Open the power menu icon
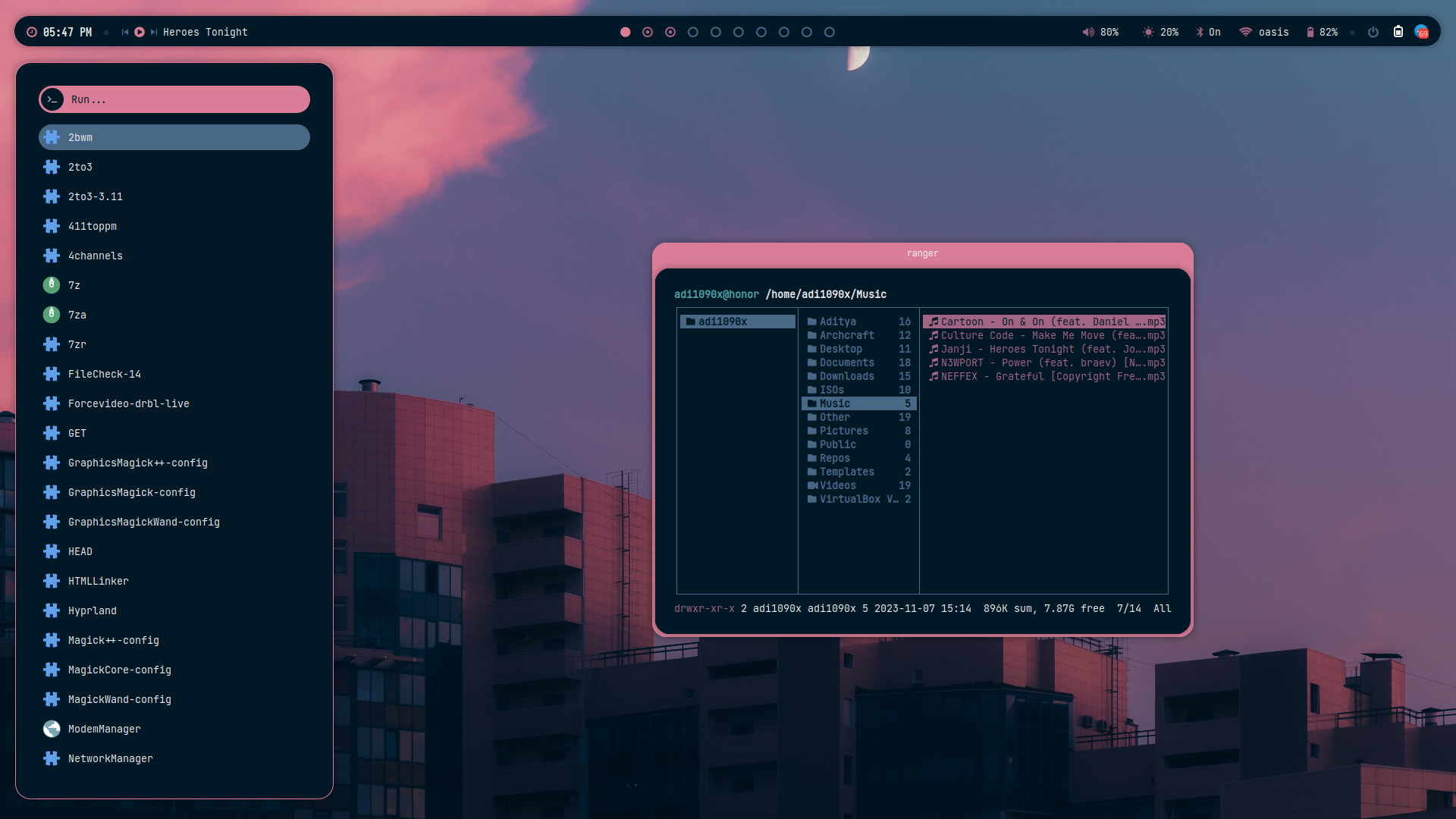 [x=1373, y=32]
